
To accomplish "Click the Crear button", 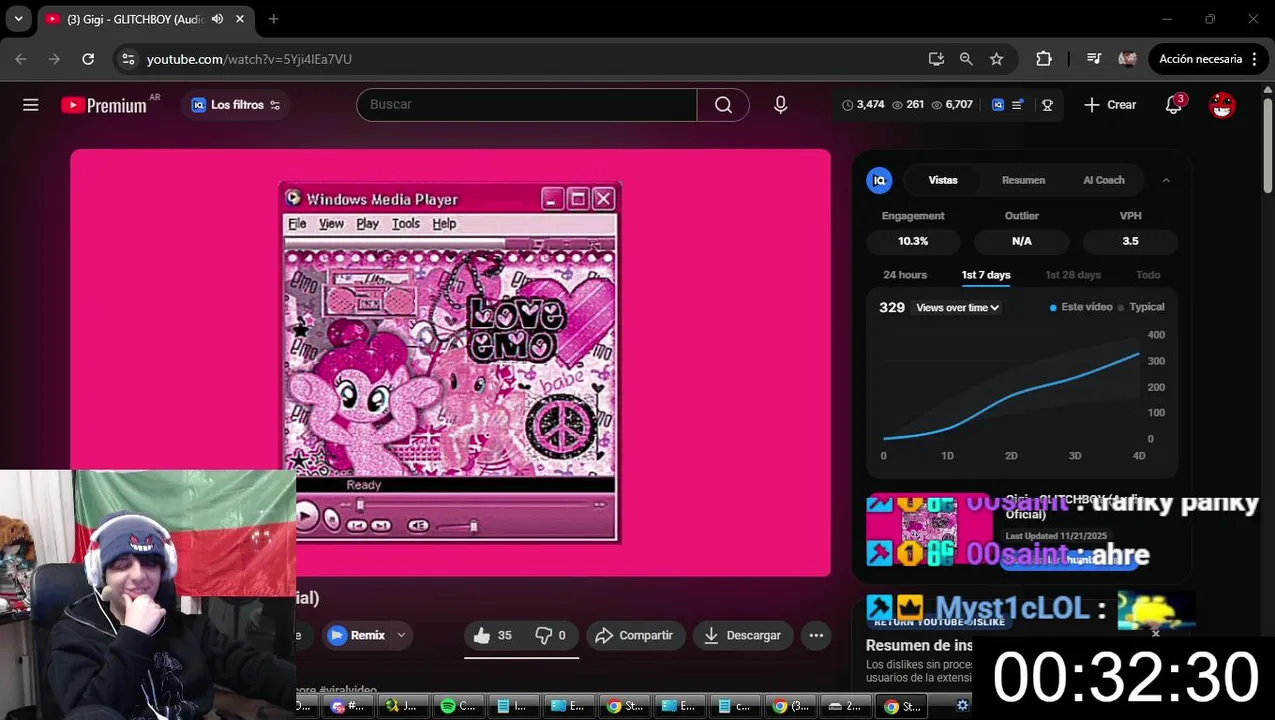I will [x=1110, y=105].
